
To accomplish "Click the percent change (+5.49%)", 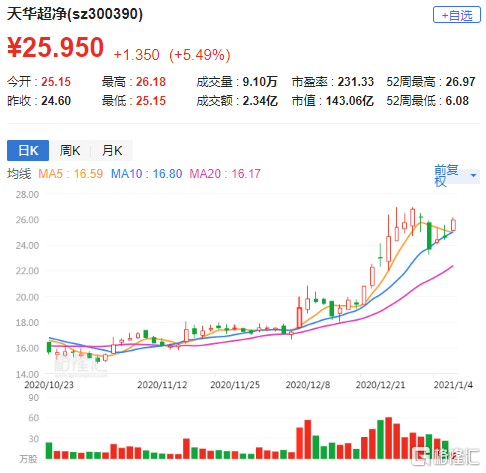I will click(200, 55).
